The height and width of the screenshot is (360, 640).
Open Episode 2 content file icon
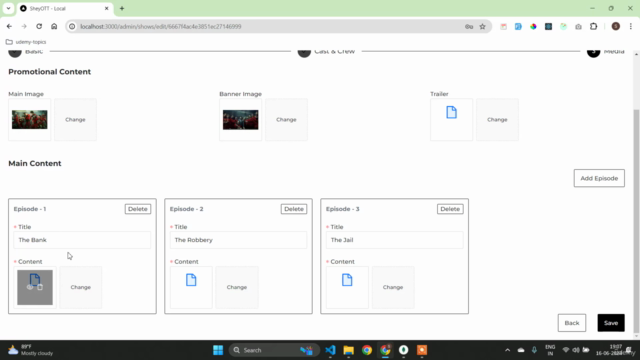click(191, 280)
